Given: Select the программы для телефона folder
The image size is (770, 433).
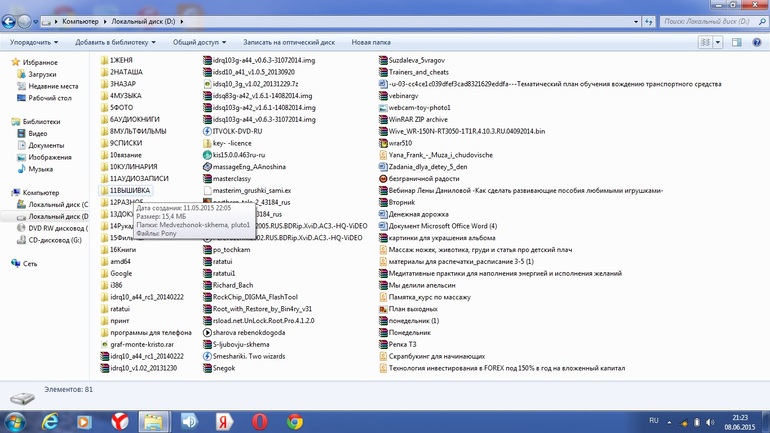Looking at the screenshot, I should 146,332.
